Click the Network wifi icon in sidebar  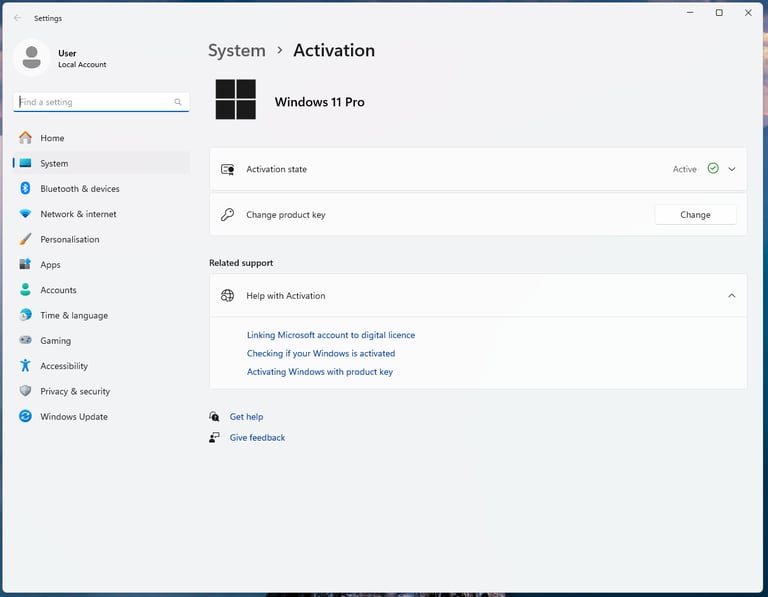(25, 214)
